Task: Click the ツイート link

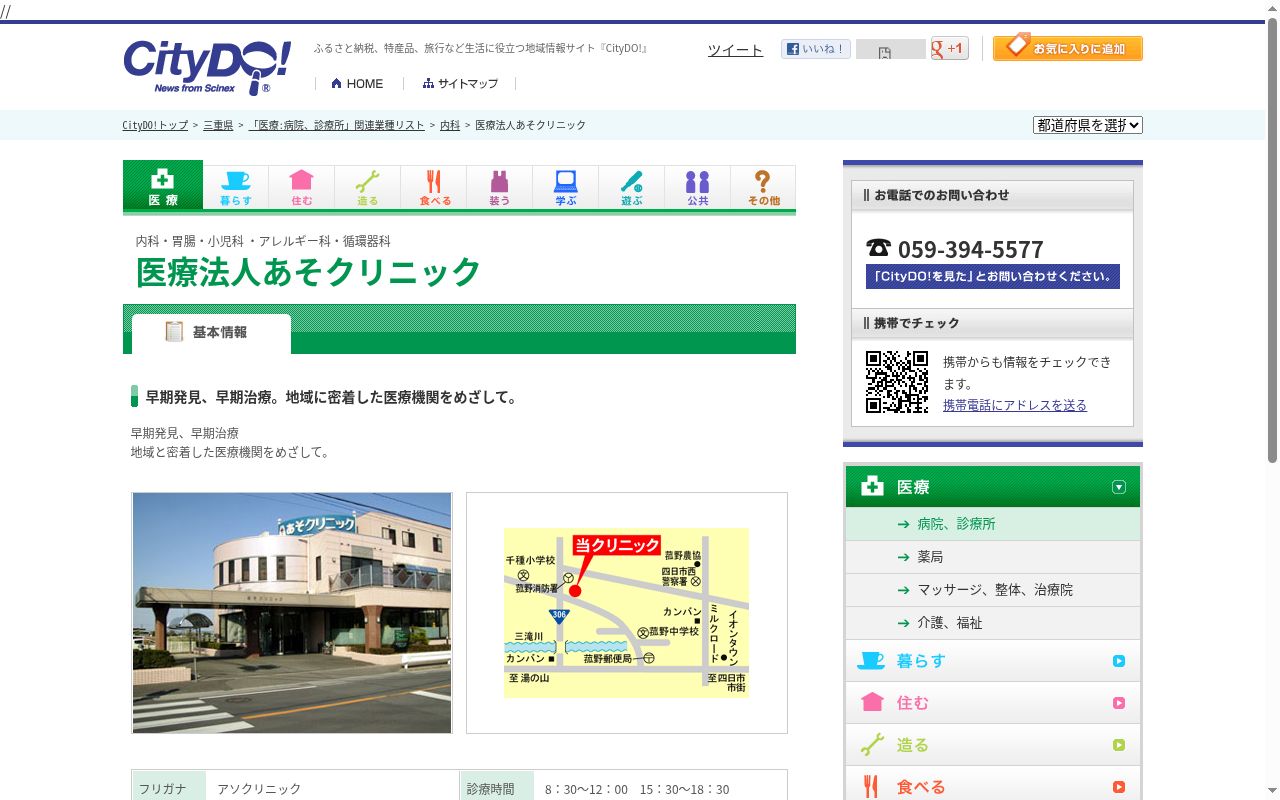Action: (735, 50)
